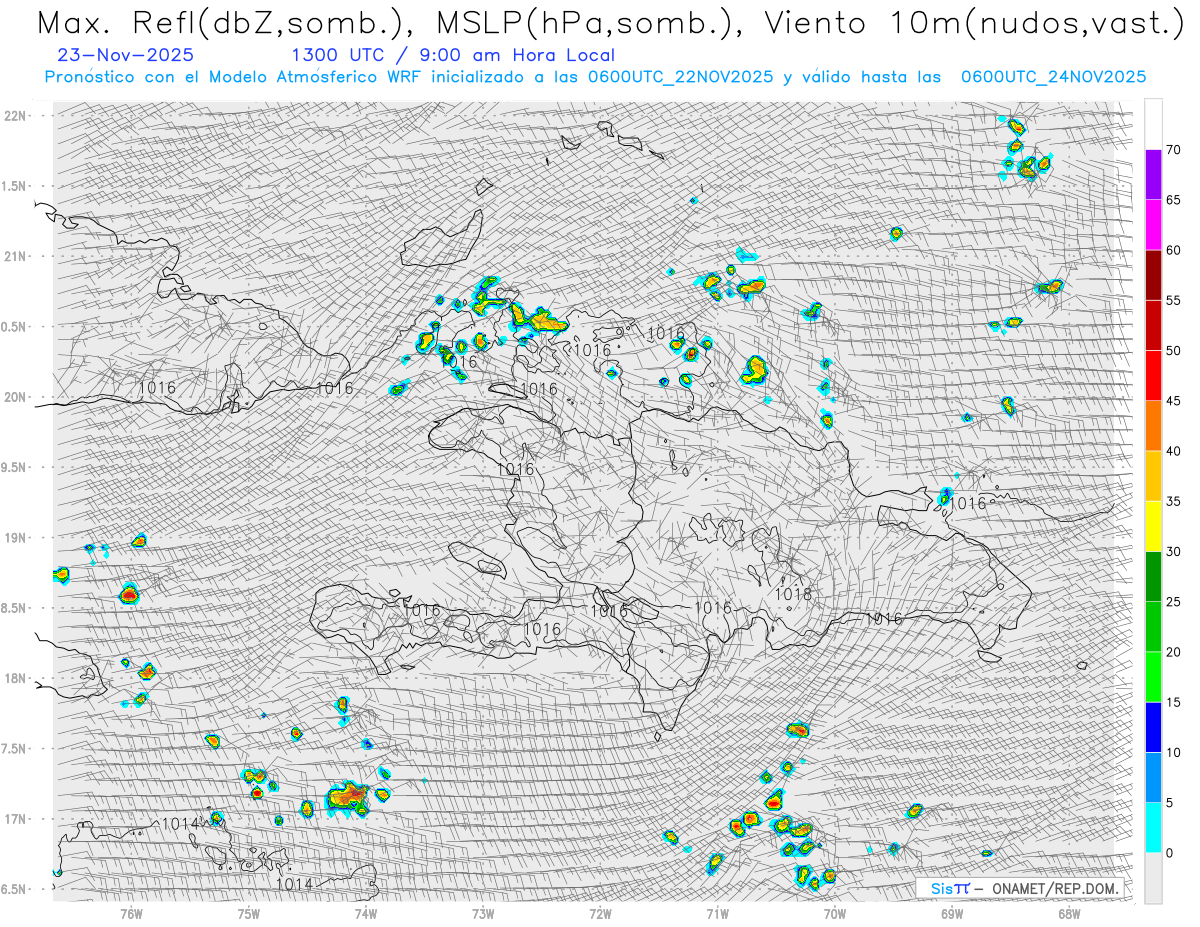Click the '55' value on the color scale

(1173, 301)
